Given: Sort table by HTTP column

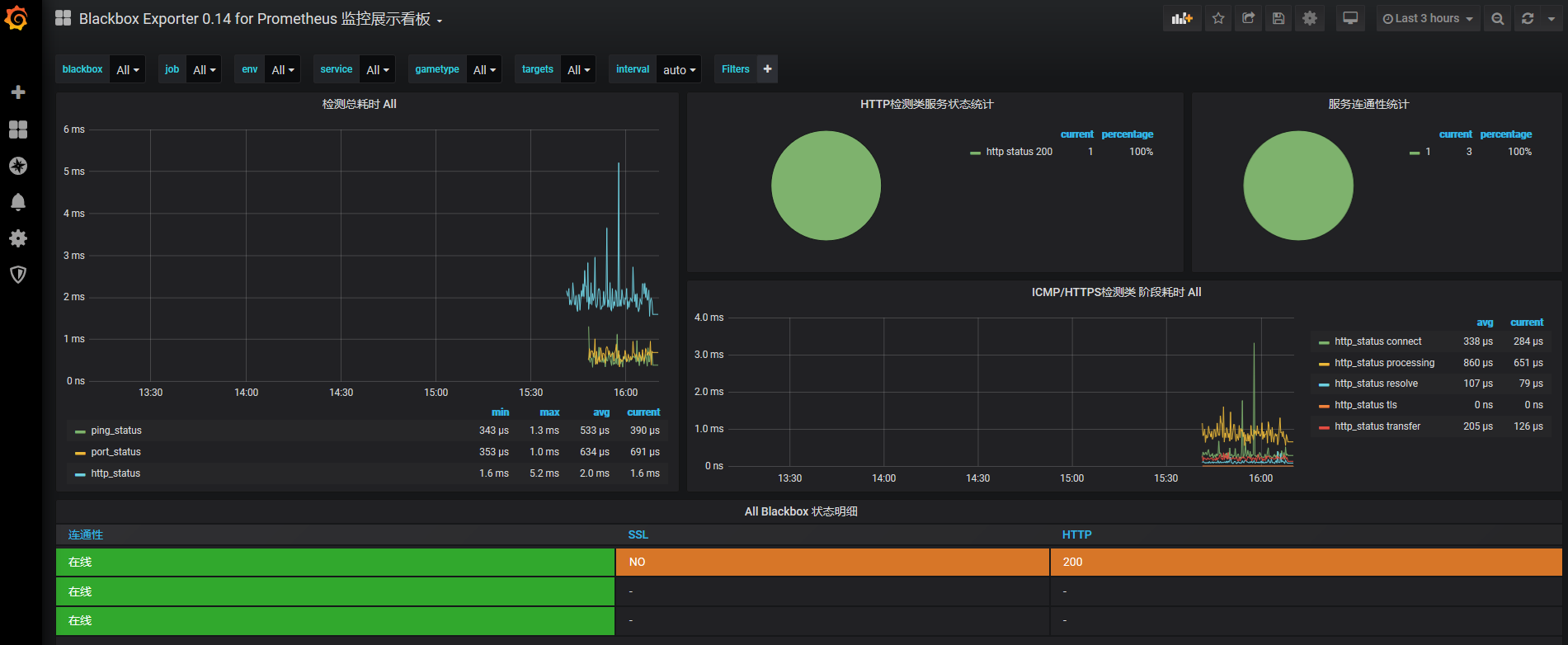Looking at the screenshot, I should [1076, 534].
